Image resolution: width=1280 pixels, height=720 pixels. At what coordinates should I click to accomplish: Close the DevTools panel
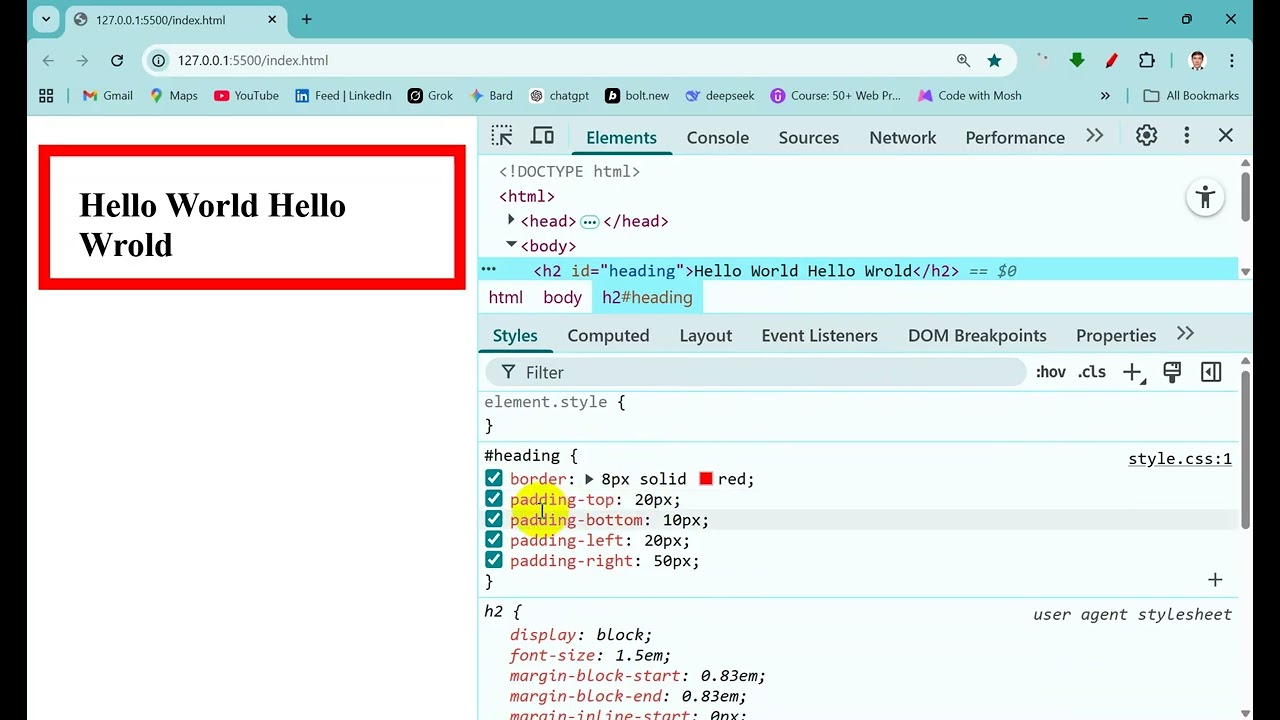pos(1226,136)
